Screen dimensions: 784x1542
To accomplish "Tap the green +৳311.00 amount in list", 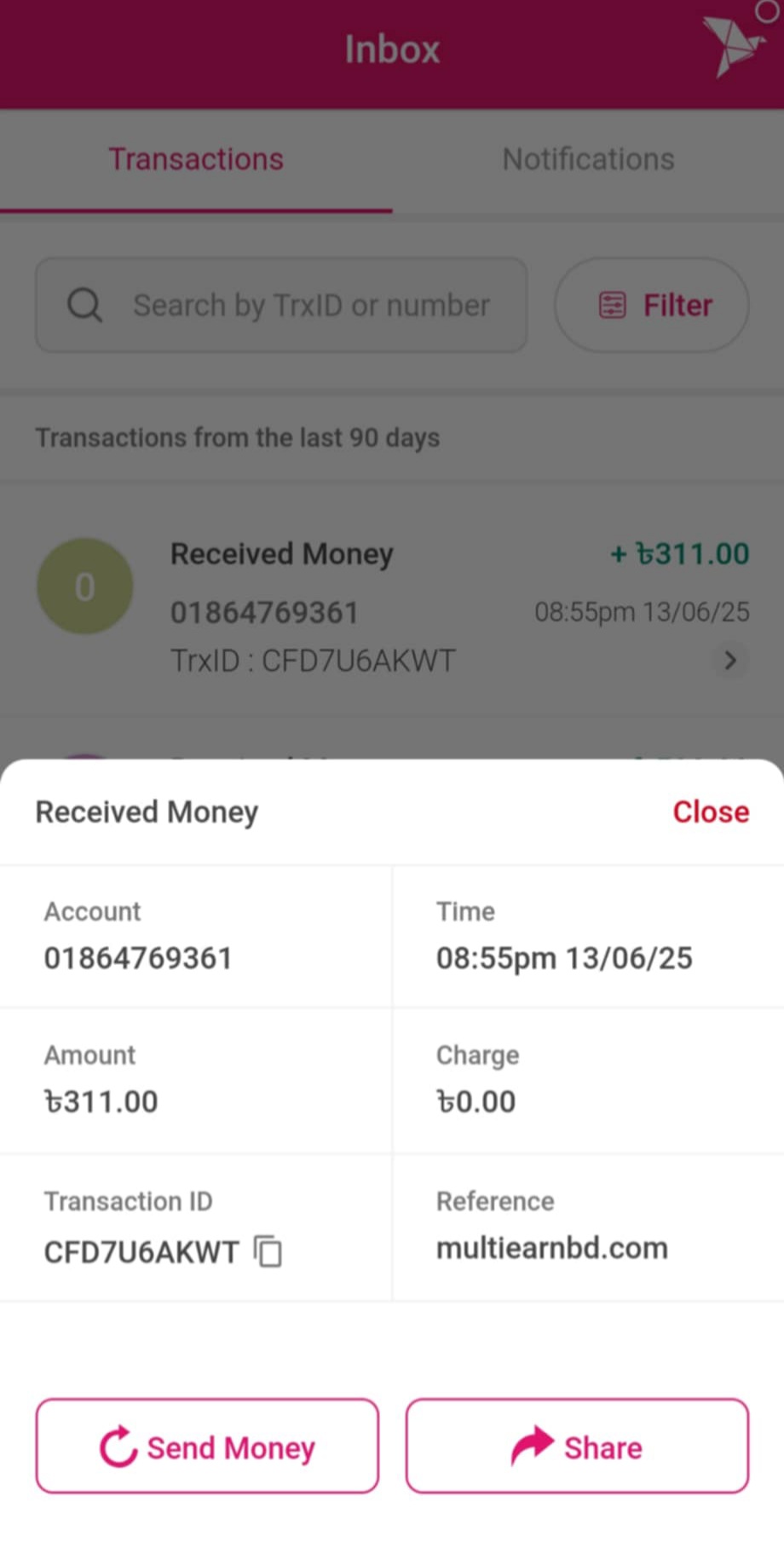I will (x=680, y=554).
